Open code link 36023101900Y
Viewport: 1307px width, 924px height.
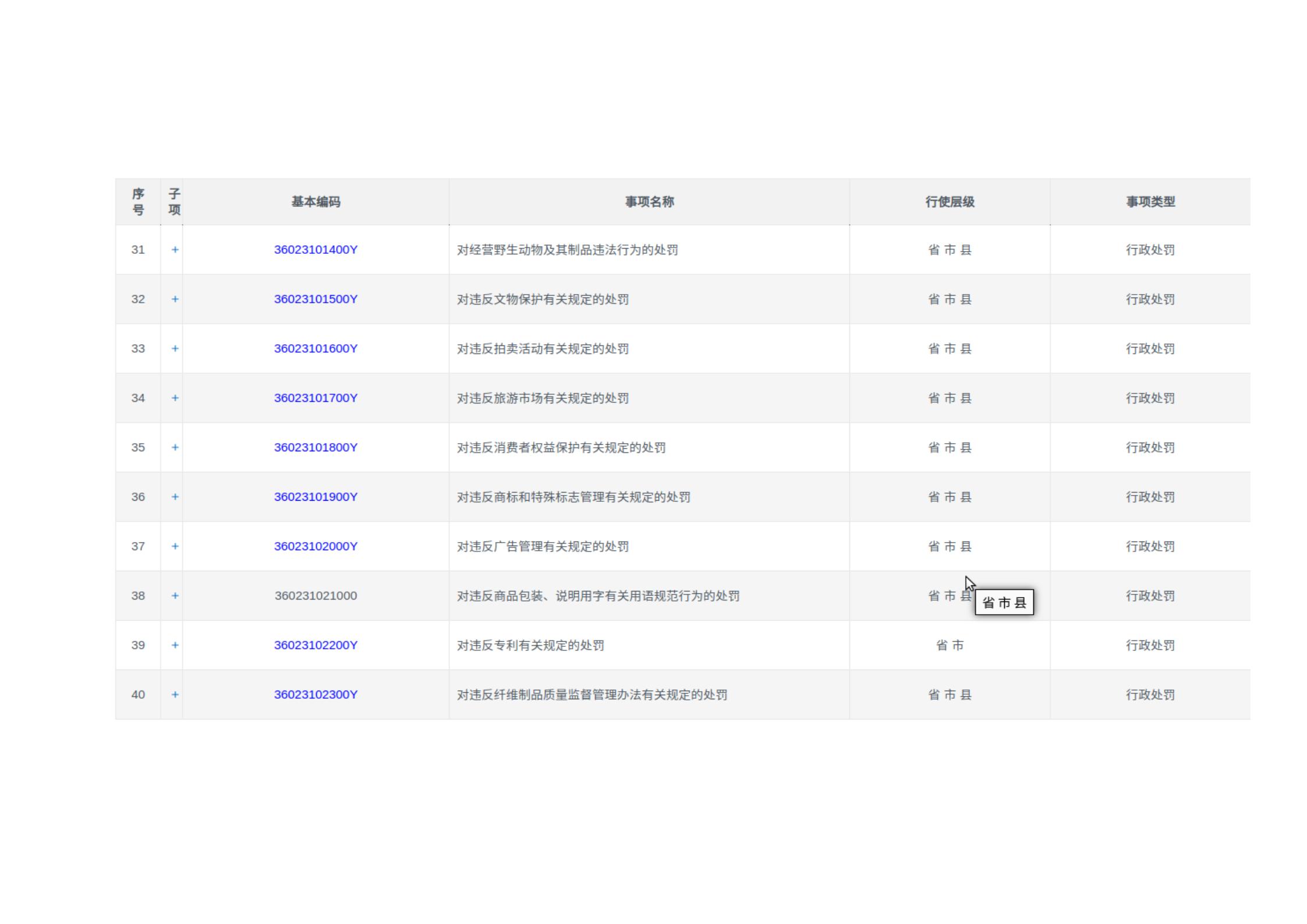click(316, 497)
